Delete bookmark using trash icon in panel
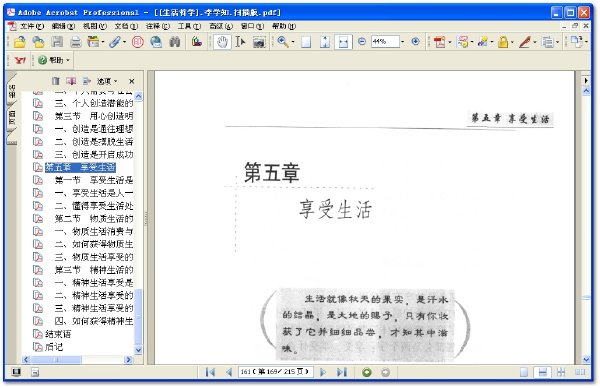 tap(56, 81)
